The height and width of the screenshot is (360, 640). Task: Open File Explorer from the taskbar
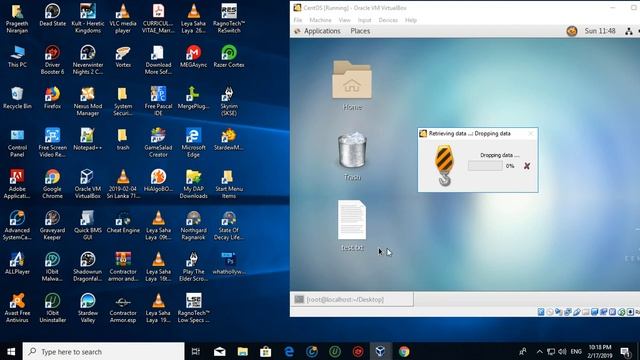(242, 351)
